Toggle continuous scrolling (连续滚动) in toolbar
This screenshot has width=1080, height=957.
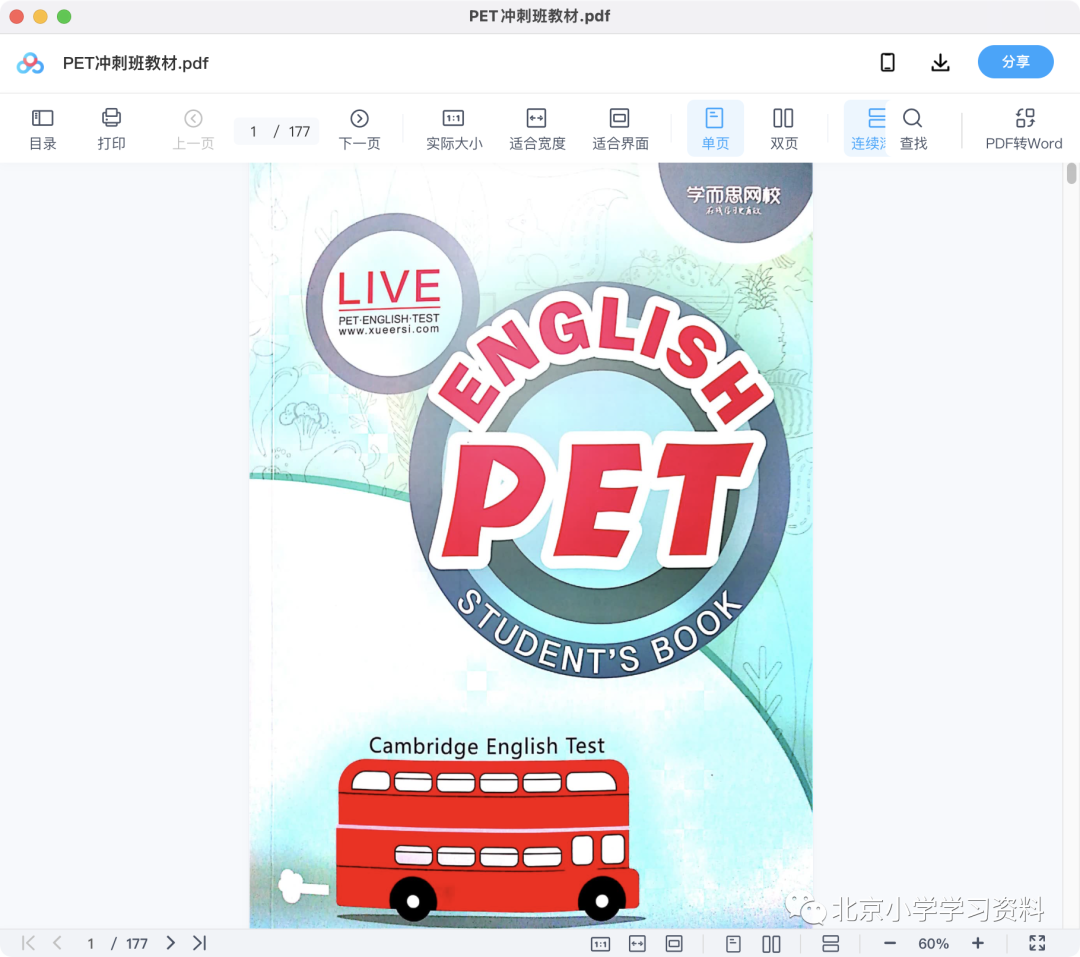coord(867,129)
